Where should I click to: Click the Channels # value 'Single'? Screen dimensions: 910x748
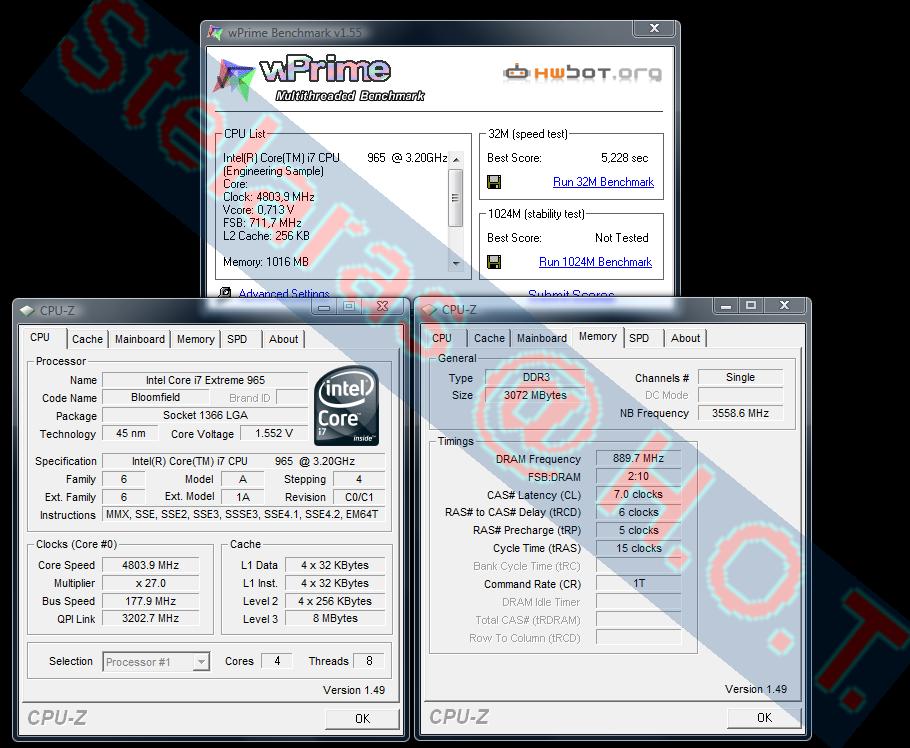pyautogui.click(x=741, y=377)
